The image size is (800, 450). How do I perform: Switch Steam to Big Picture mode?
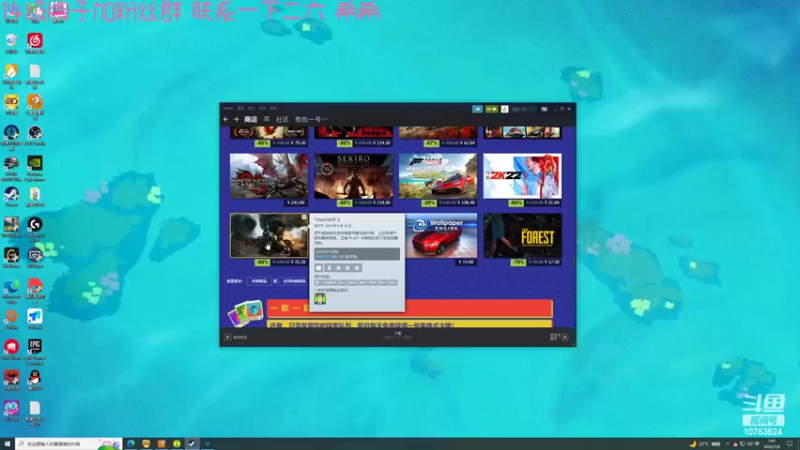pos(544,109)
